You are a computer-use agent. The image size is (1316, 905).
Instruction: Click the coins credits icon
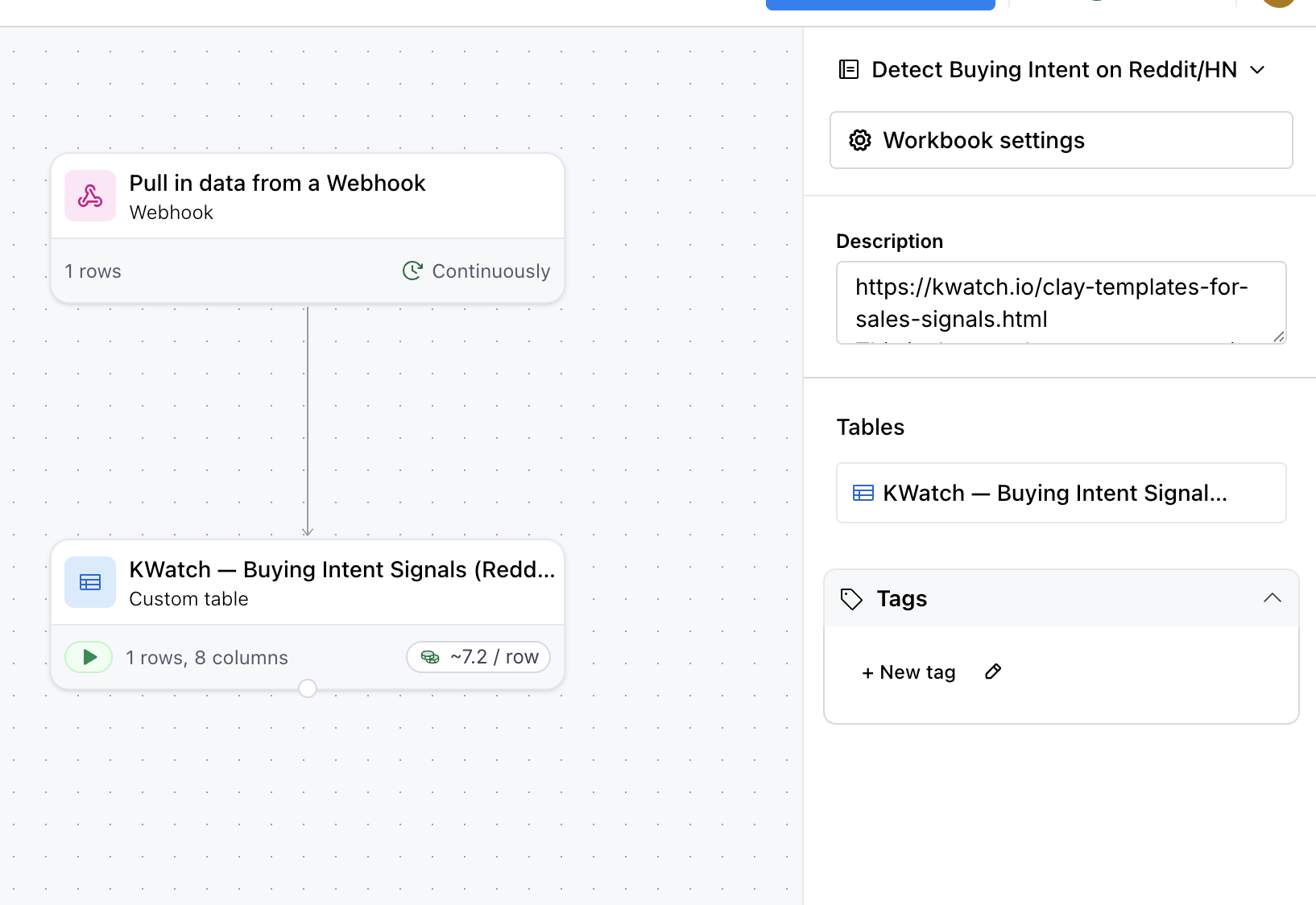430,657
